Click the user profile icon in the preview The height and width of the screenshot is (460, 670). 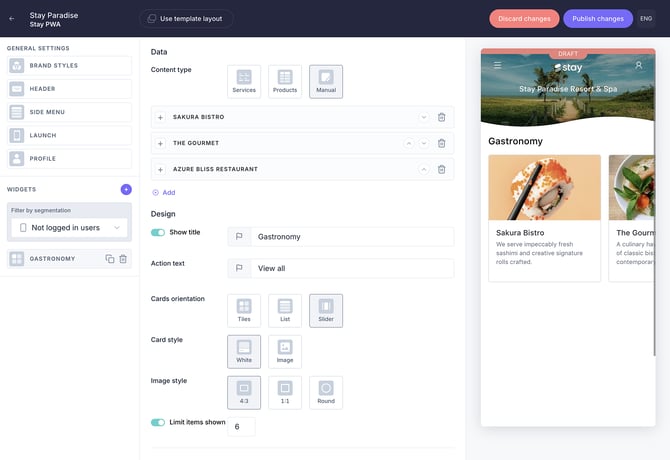pyautogui.click(x=639, y=65)
